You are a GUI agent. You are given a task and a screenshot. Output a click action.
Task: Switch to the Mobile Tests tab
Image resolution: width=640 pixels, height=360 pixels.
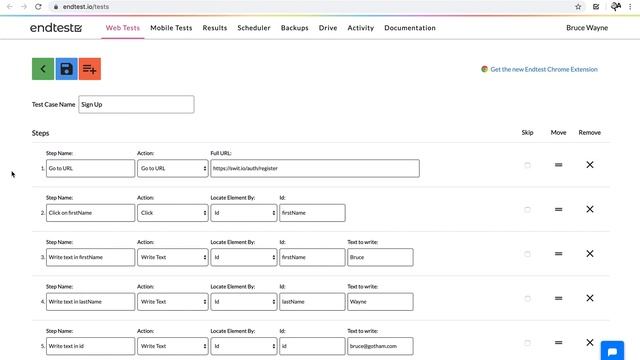pyautogui.click(x=171, y=28)
